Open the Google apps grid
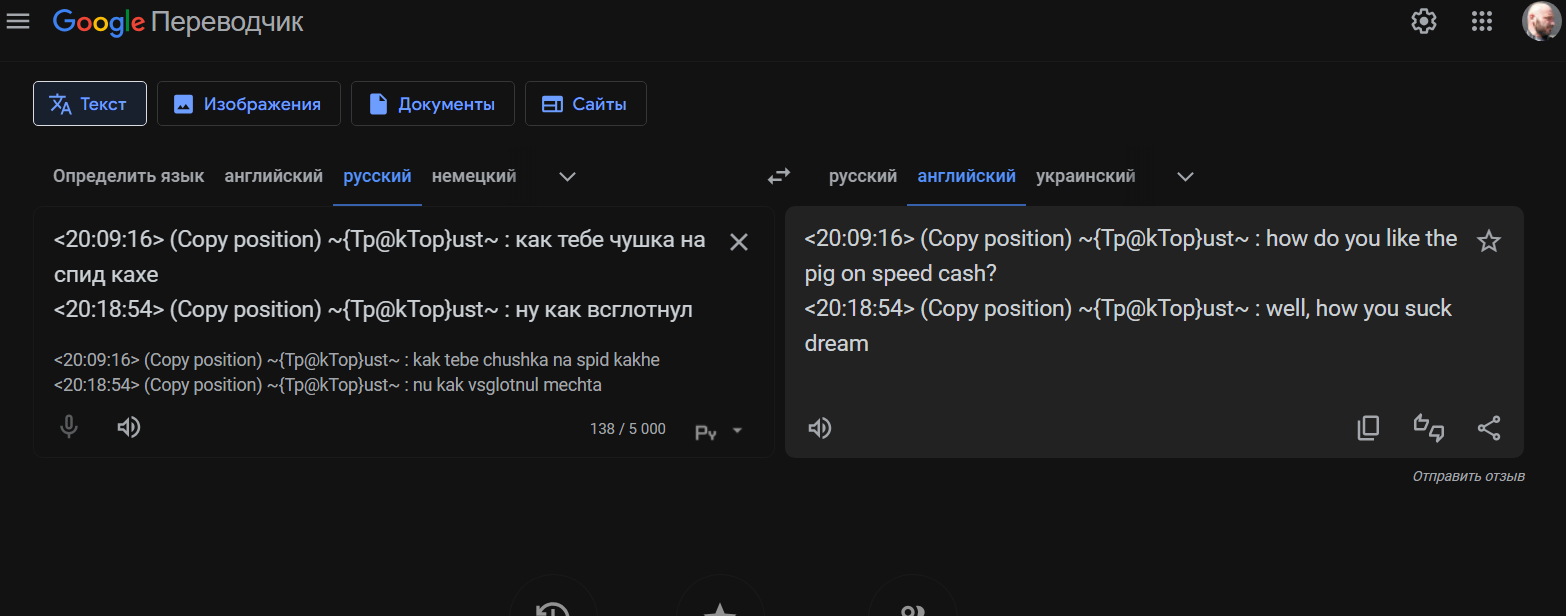The width and height of the screenshot is (1566, 616). click(x=1481, y=21)
